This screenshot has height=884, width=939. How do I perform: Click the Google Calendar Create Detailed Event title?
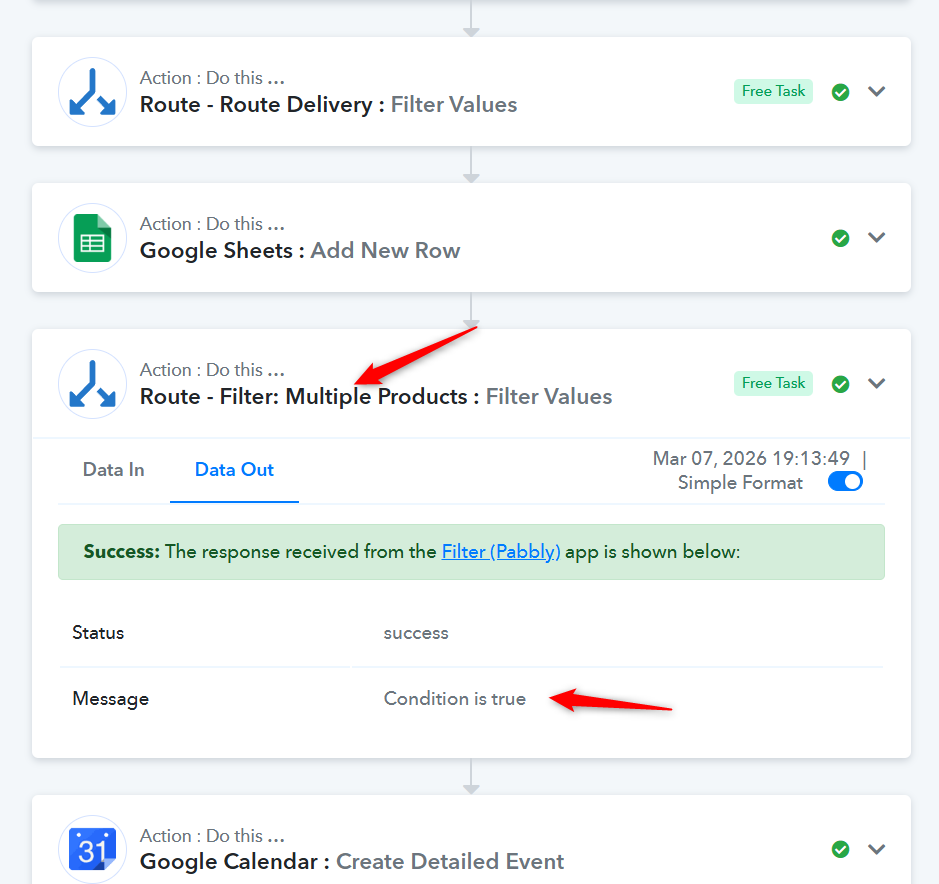[351, 861]
